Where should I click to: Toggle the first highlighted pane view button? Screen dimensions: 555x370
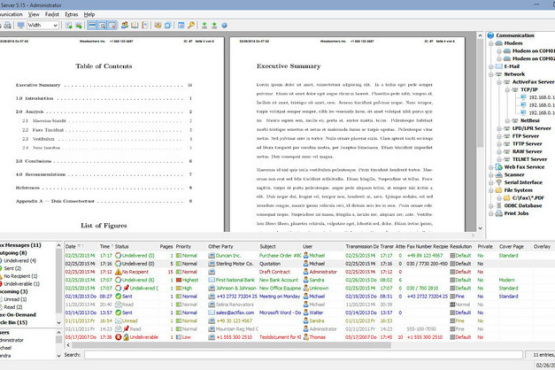(x=92, y=25)
